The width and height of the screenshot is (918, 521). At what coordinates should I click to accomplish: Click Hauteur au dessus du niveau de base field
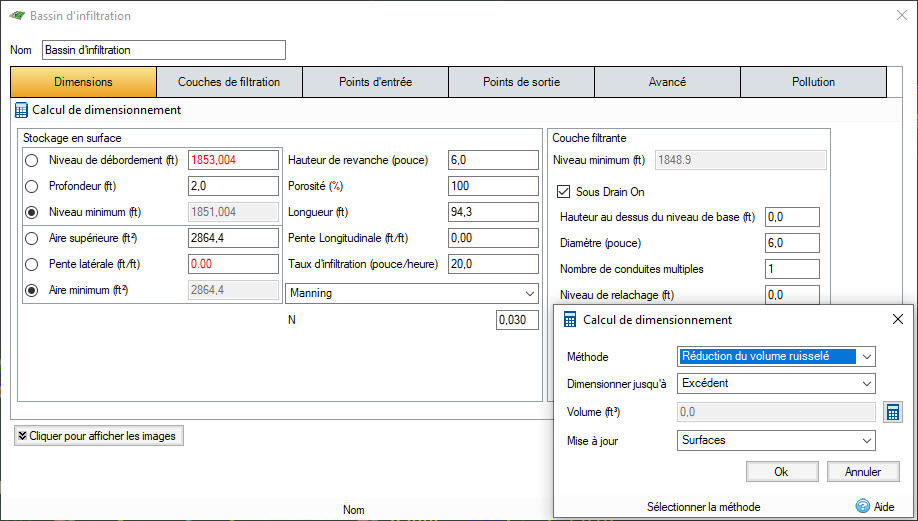coord(792,217)
